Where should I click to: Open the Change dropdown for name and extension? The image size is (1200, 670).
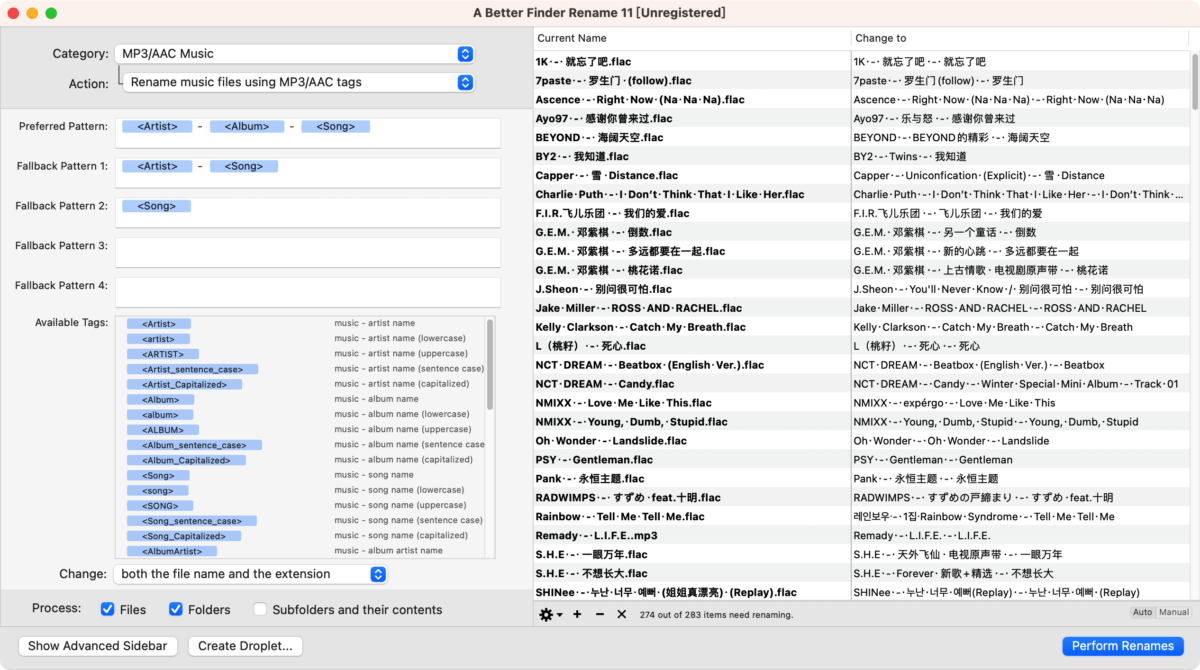(250, 574)
